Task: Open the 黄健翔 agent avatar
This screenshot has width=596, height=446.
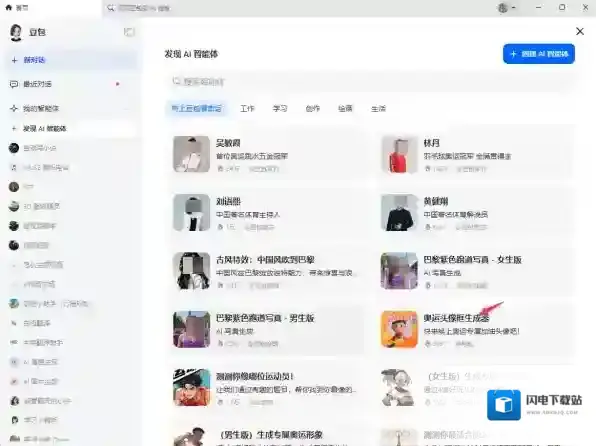Action: [399, 212]
